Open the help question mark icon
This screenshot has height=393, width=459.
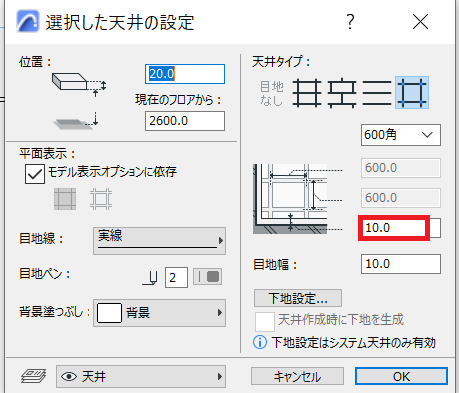[x=350, y=22]
